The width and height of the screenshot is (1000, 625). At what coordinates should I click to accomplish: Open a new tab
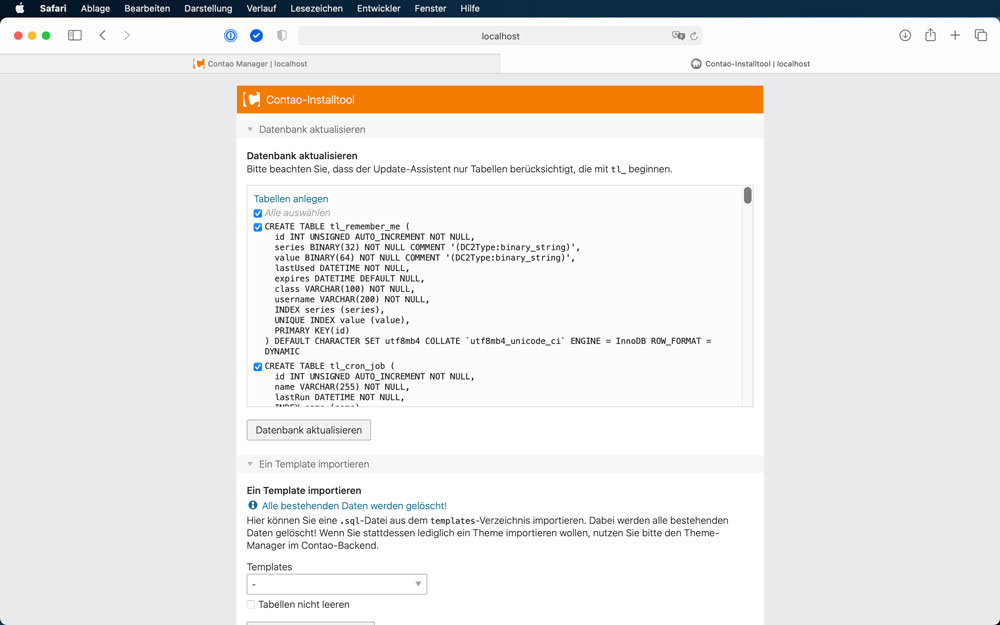tap(955, 36)
